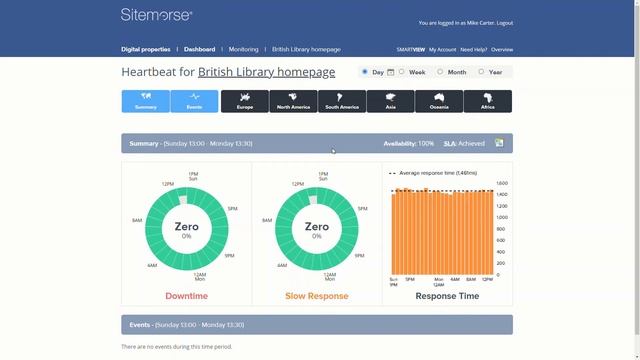Viewport: 640px width, 360px height.
Task: Choose the Month time range radio
Action: tap(440, 72)
